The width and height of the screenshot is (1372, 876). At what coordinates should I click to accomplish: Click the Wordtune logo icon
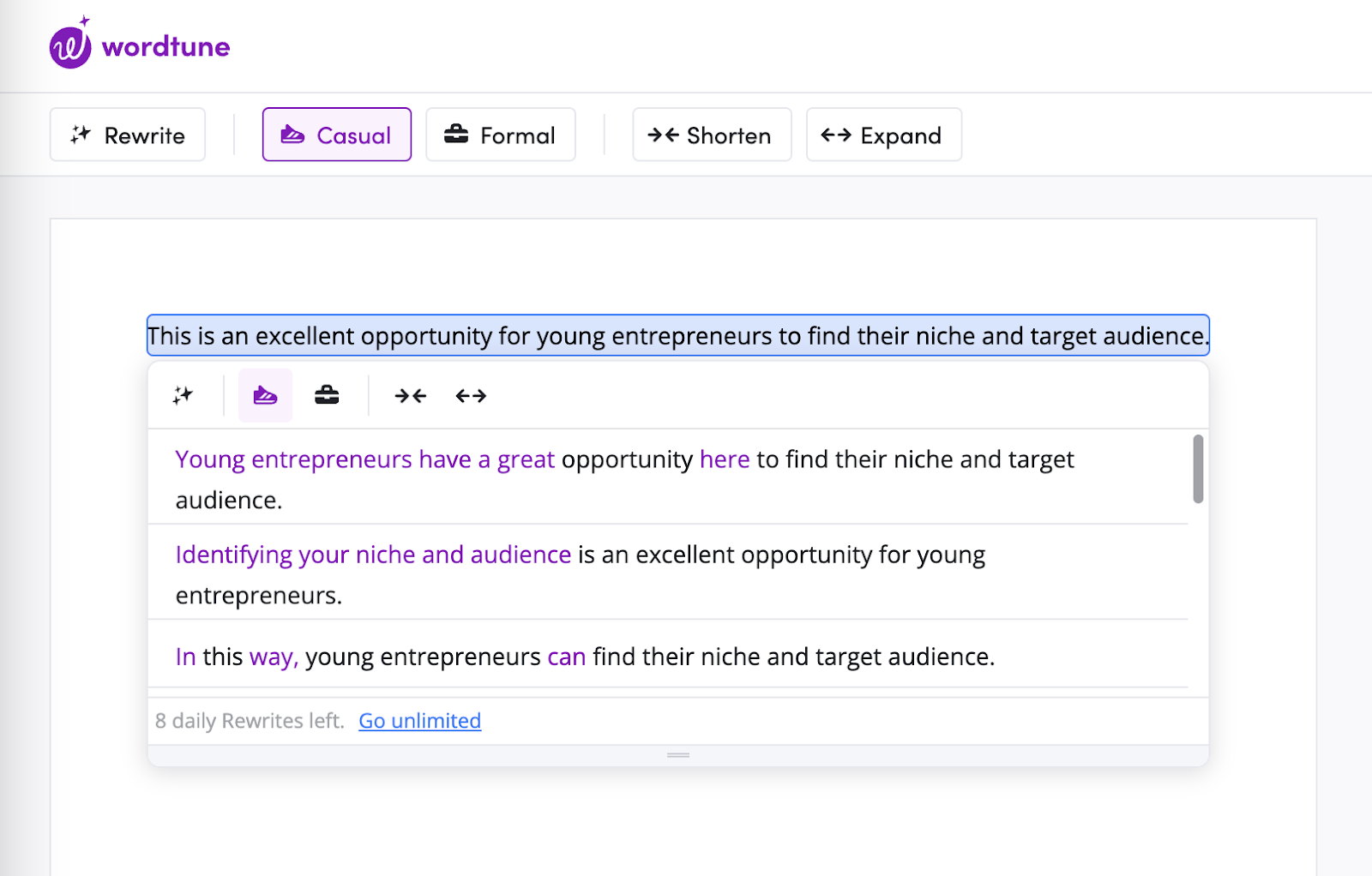point(70,45)
